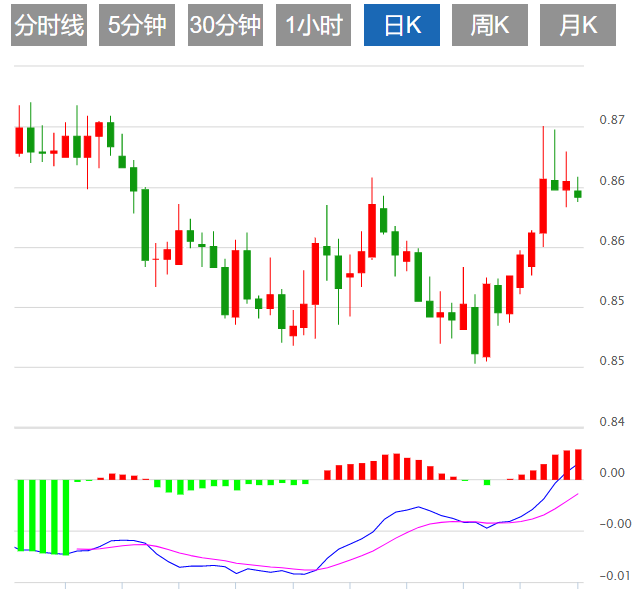Click the 0.84 price axis label

[x=612, y=422]
